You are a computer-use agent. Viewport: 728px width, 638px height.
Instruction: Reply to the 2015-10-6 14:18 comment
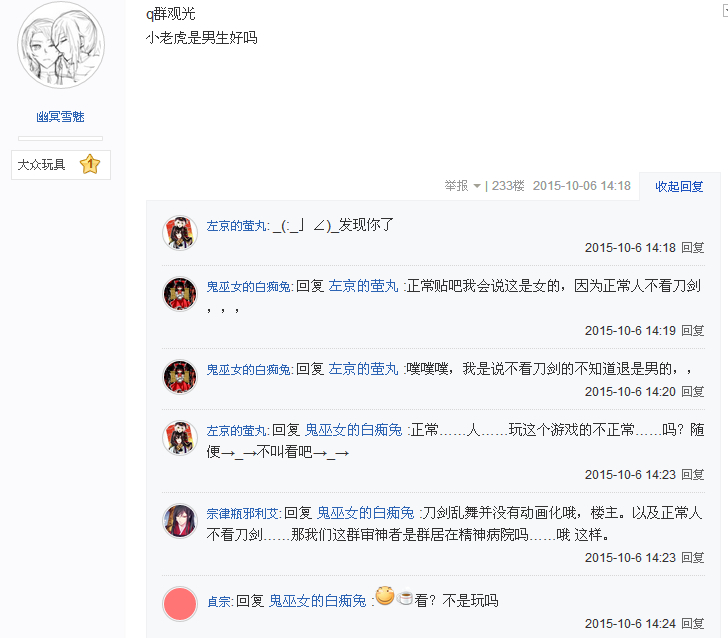(x=692, y=247)
